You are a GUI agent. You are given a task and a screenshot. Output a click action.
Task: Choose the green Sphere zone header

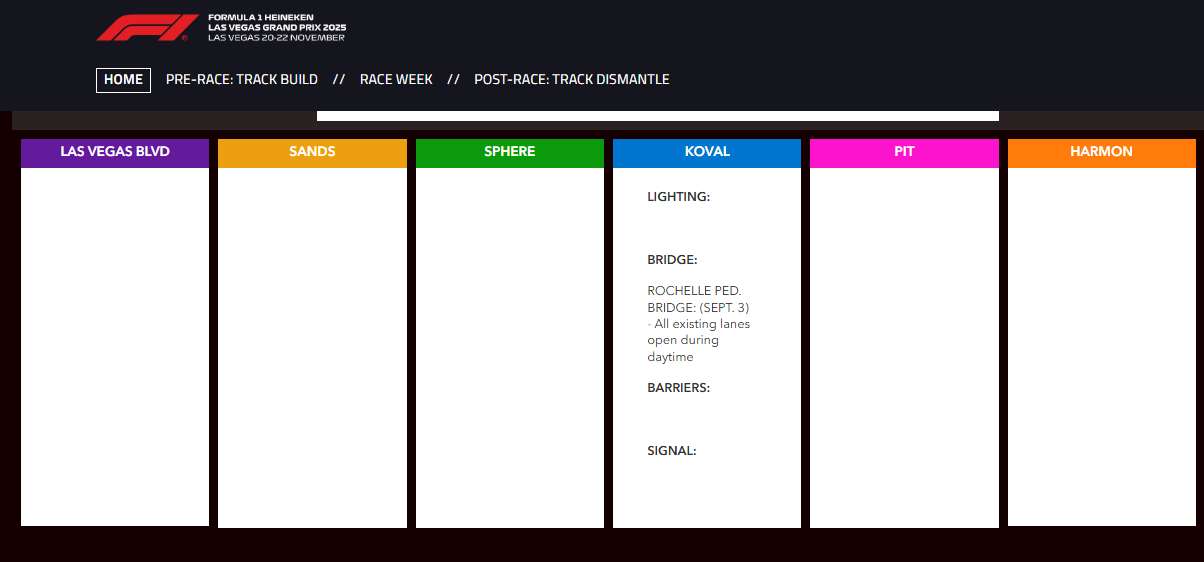point(509,152)
